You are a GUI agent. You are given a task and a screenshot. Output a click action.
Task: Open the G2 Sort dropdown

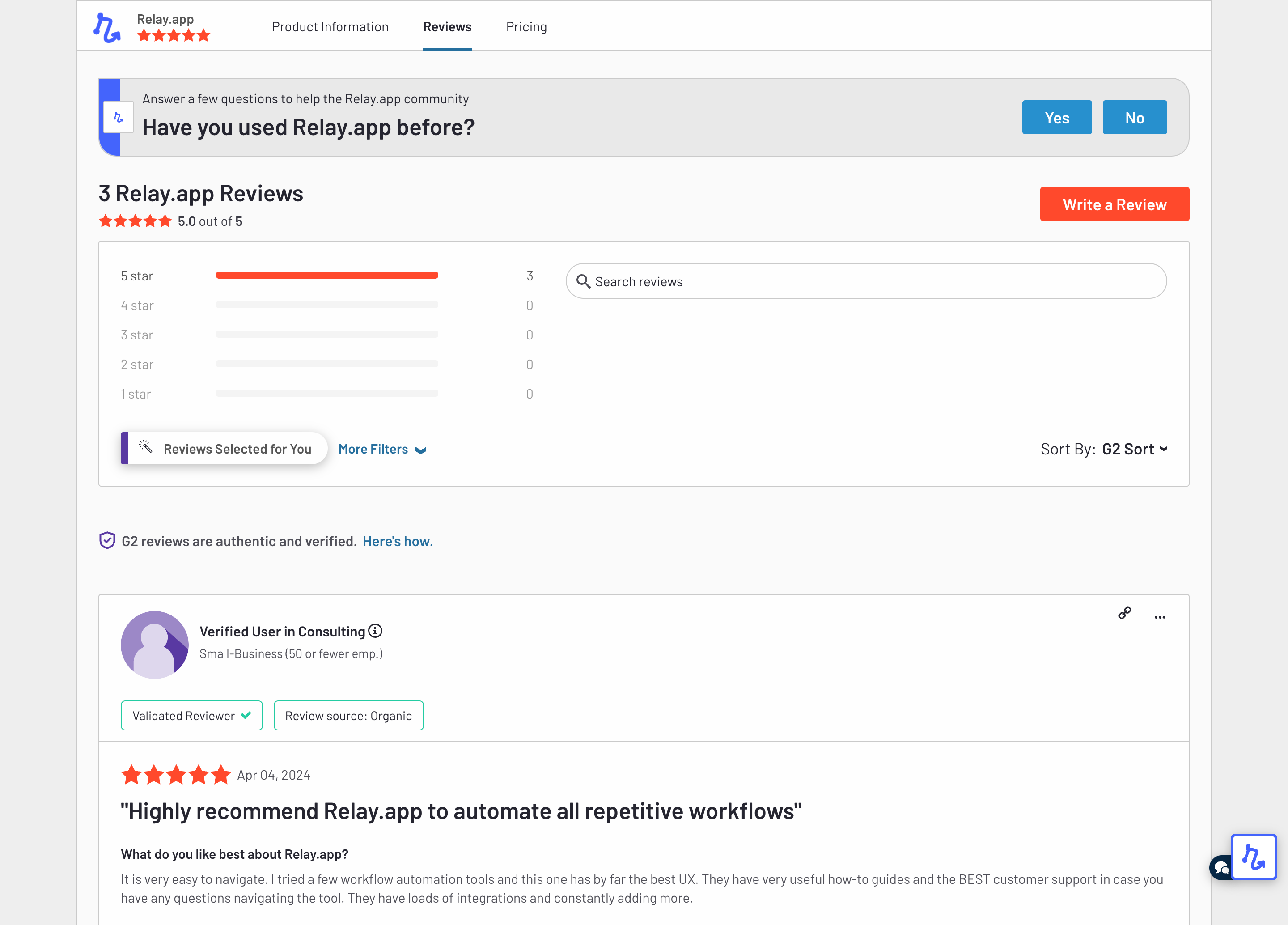tap(1135, 449)
